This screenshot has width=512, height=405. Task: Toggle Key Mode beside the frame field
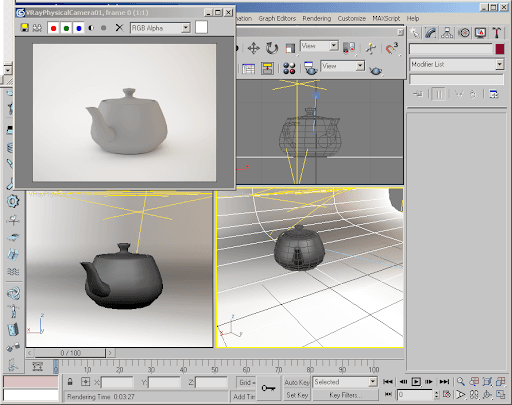[x=388, y=395]
